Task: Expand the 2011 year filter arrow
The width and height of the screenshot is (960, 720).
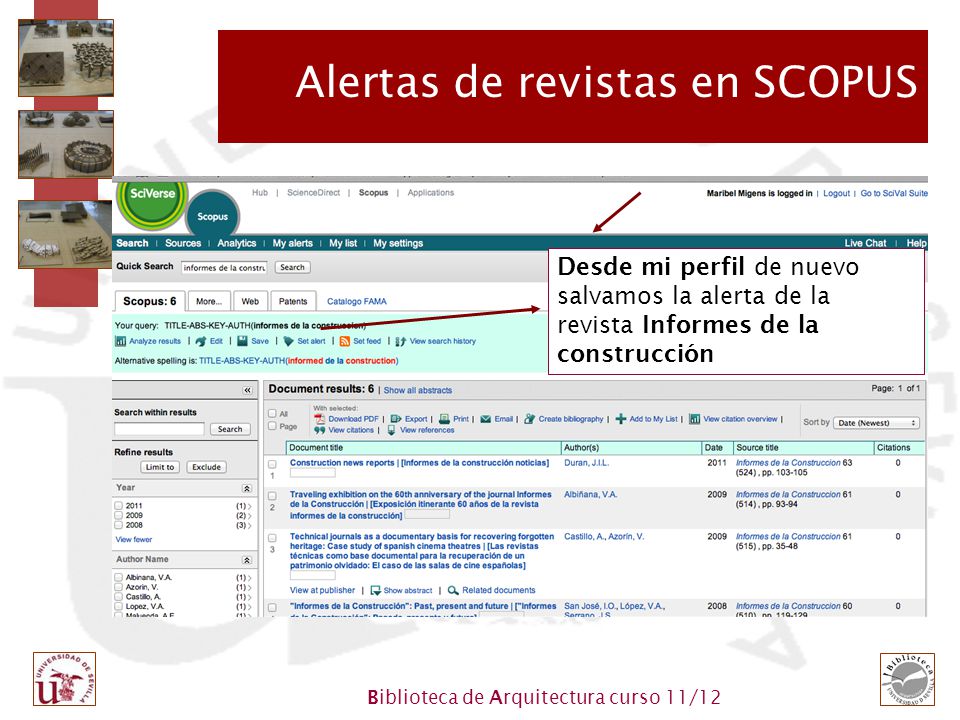Action: point(250,506)
